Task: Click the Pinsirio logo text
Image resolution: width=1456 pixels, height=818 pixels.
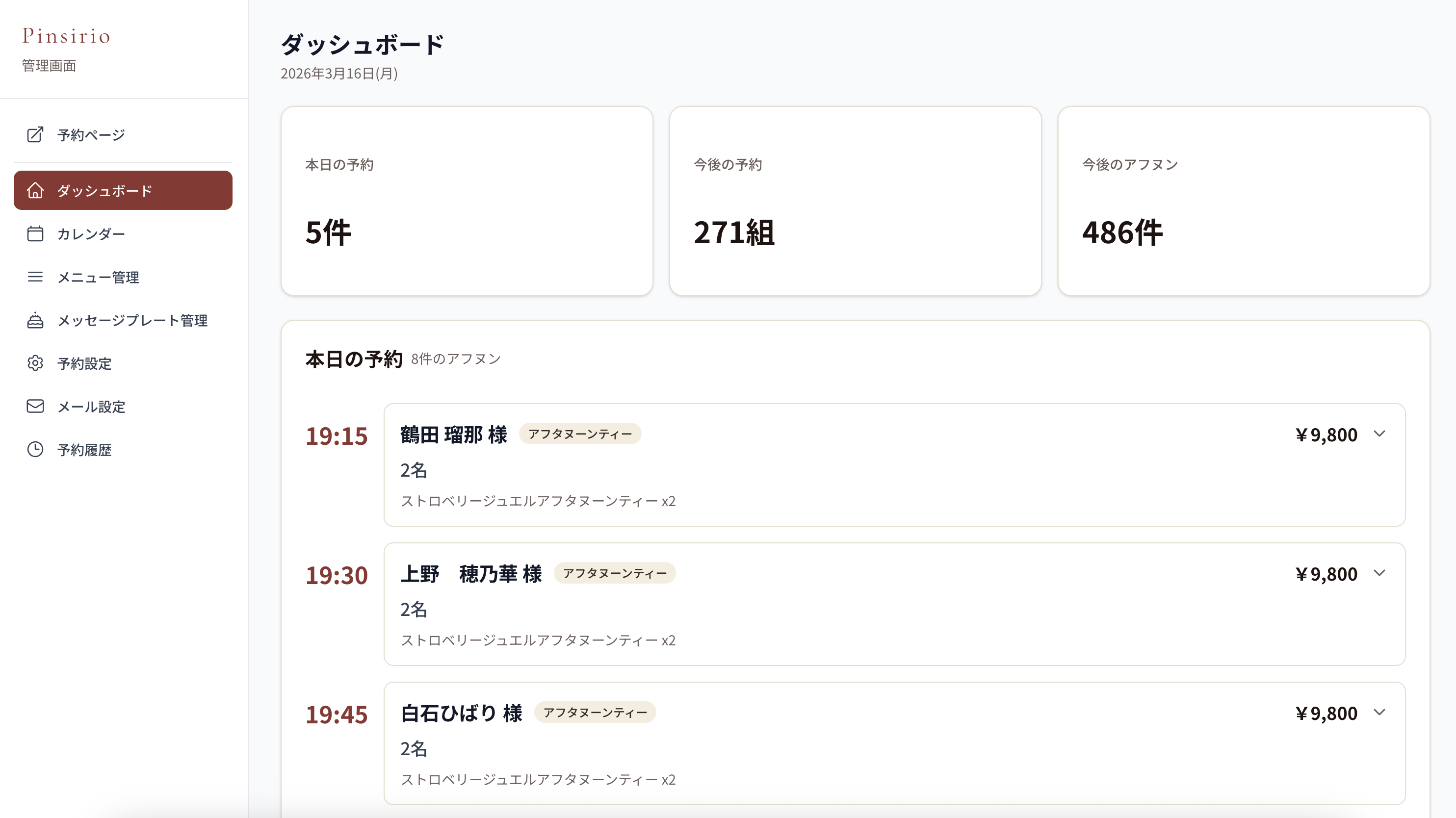Action: click(66, 36)
